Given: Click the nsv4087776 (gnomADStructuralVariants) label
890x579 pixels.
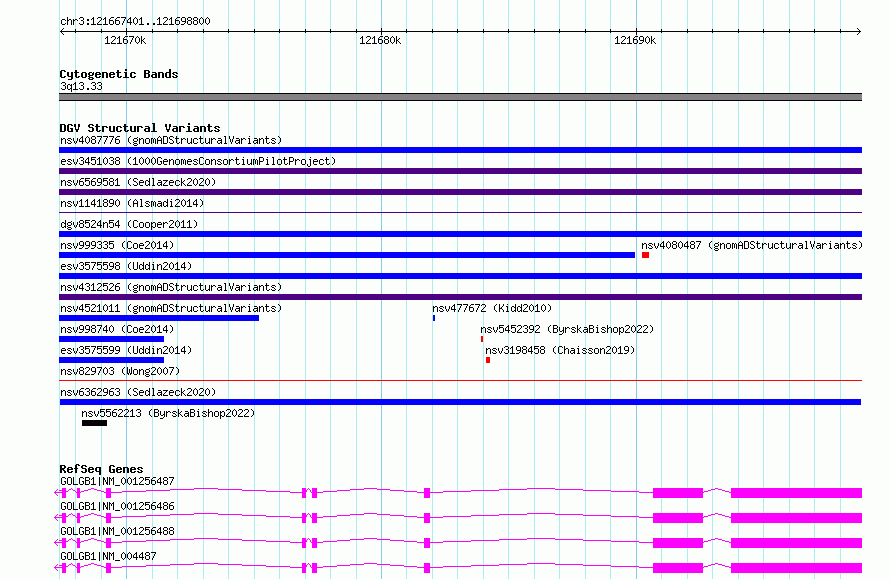Looking at the screenshot, I should [x=171, y=140].
